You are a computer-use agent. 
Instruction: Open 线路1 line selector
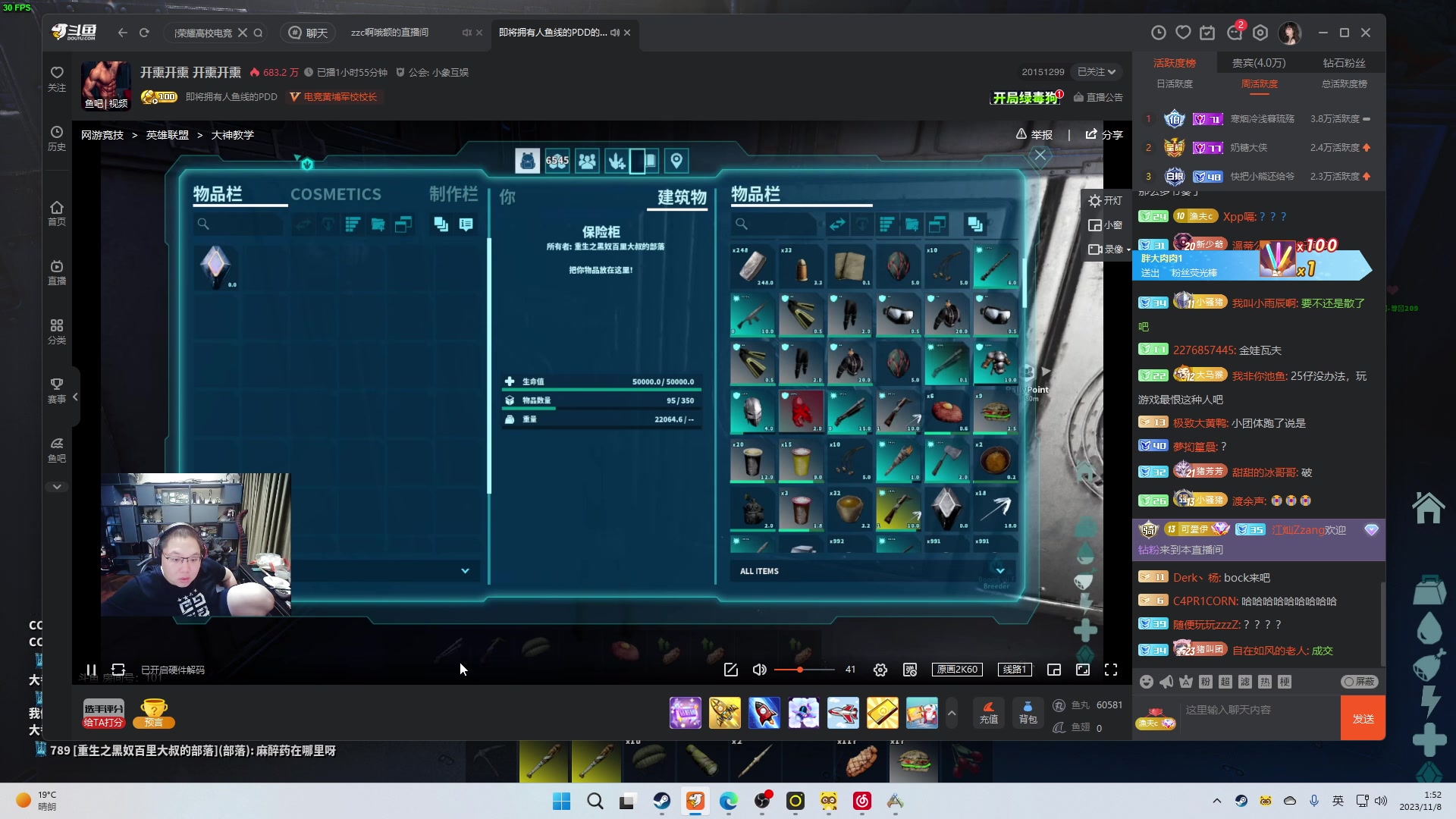(1015, 670)
